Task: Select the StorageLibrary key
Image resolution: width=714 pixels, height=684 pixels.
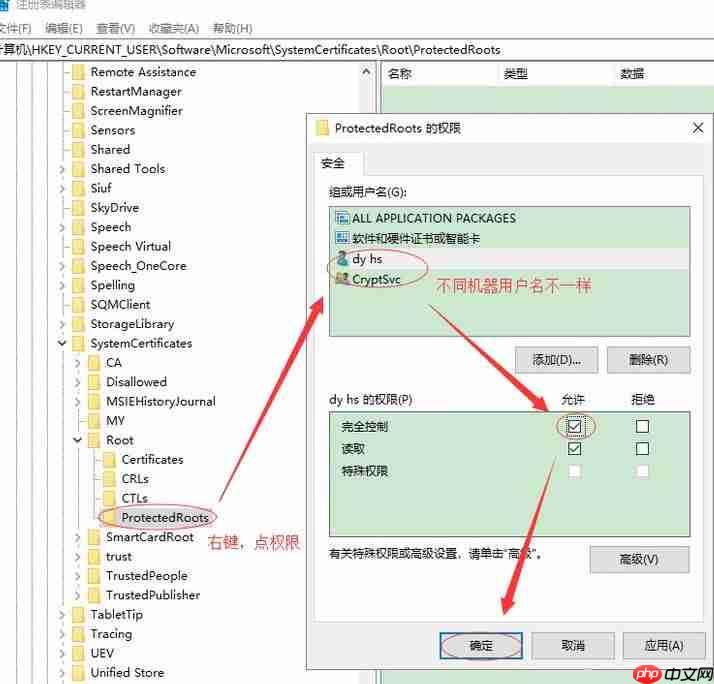Action: click(133, 324)
